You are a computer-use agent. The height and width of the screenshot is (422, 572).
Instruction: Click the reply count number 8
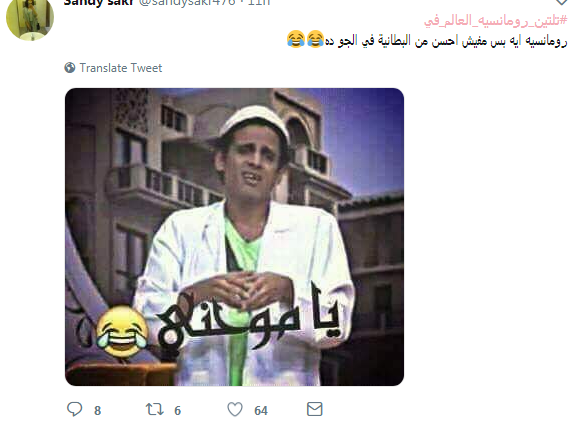(x=97, y=411)
